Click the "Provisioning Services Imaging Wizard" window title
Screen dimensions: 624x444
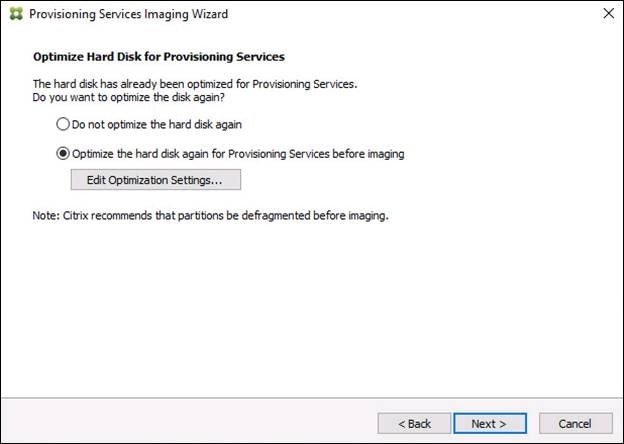[x=128, y=14]
